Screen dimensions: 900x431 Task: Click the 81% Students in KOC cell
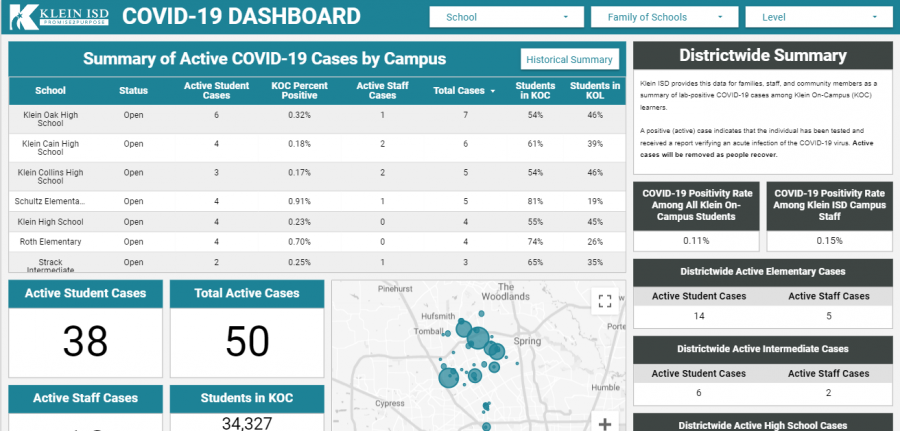536,201
